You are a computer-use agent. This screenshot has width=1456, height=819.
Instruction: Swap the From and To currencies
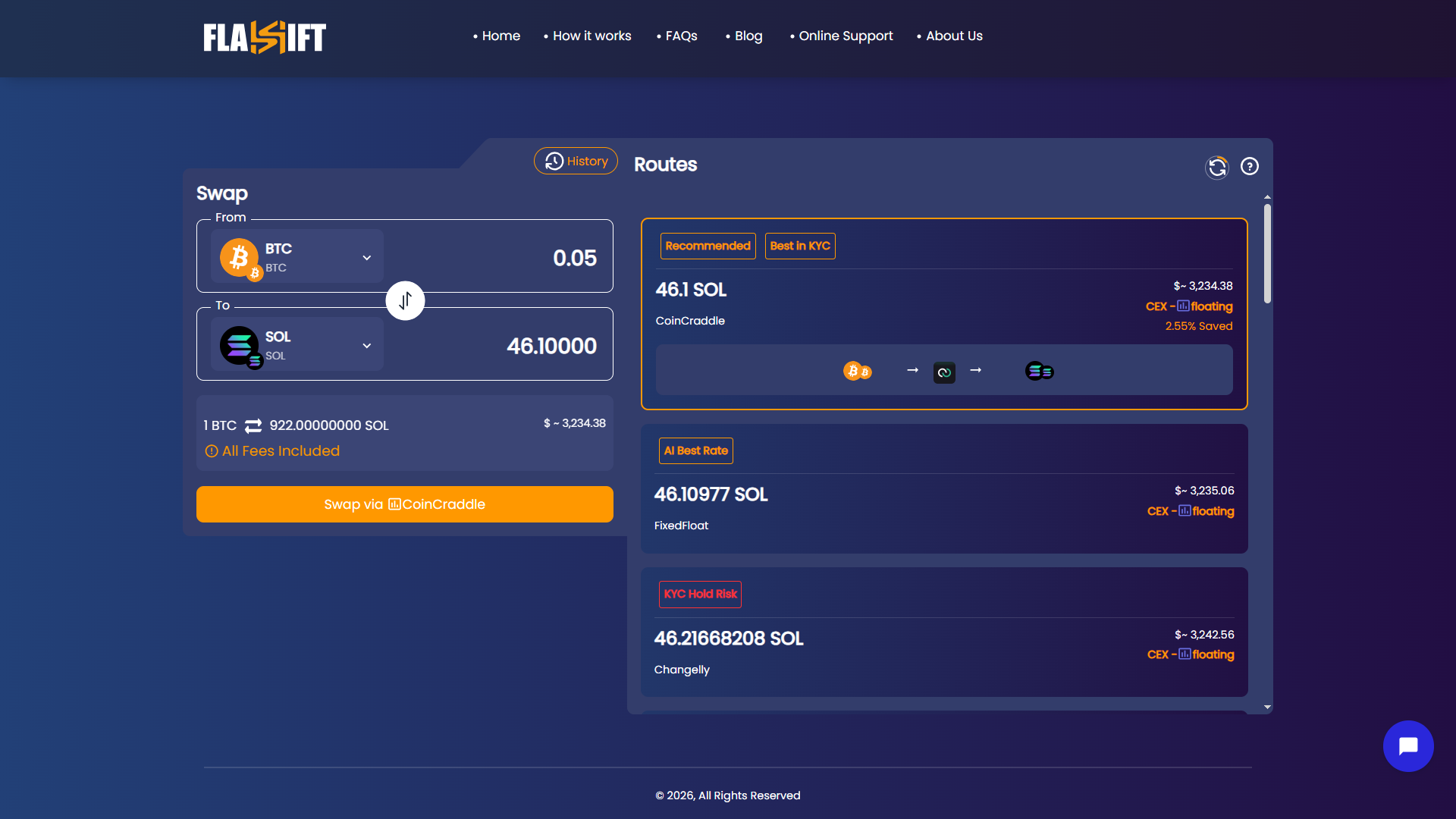click(x=405, y=300)
